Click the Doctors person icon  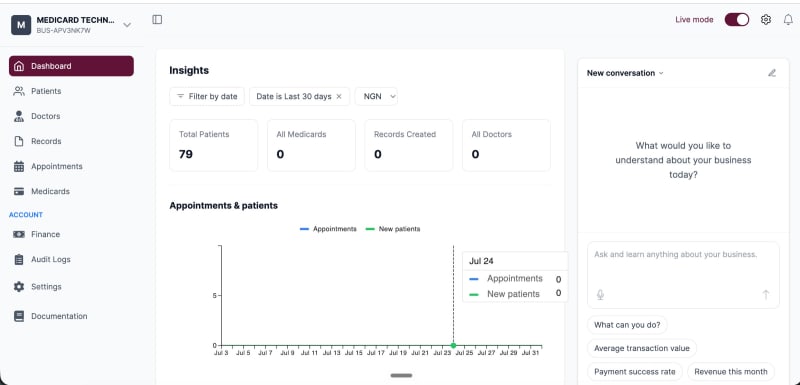tap(19, 116)
